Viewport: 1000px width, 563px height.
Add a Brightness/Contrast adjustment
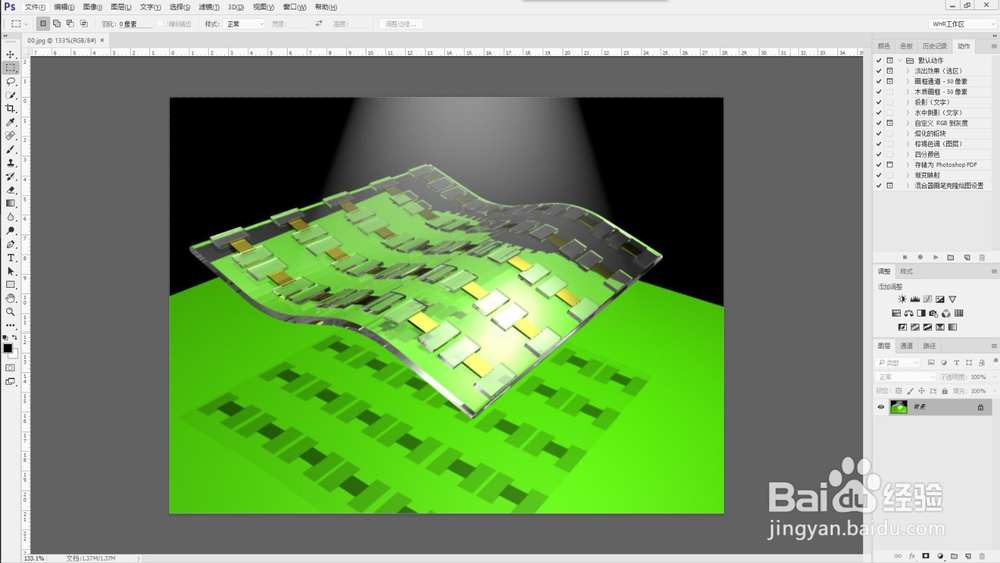[902, 299]
